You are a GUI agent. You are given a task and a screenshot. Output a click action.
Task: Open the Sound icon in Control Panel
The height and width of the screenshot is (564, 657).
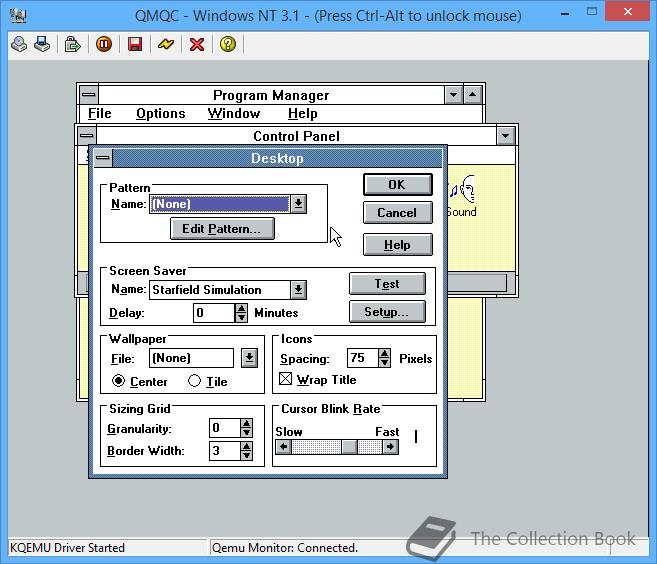click(x=462, y=197)
